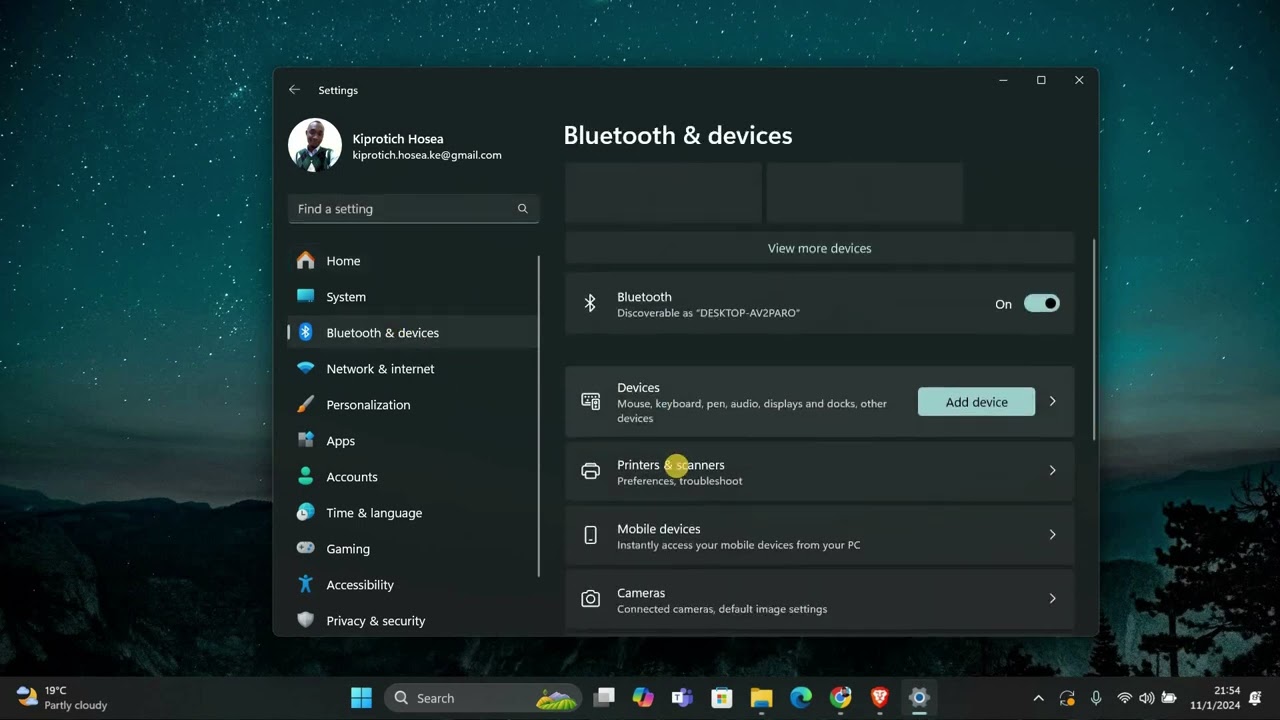Image resolution: width=1280 pixels, height=720 pixels.
Task: Expand the Devices row chevron
Action: point(1052,402)
